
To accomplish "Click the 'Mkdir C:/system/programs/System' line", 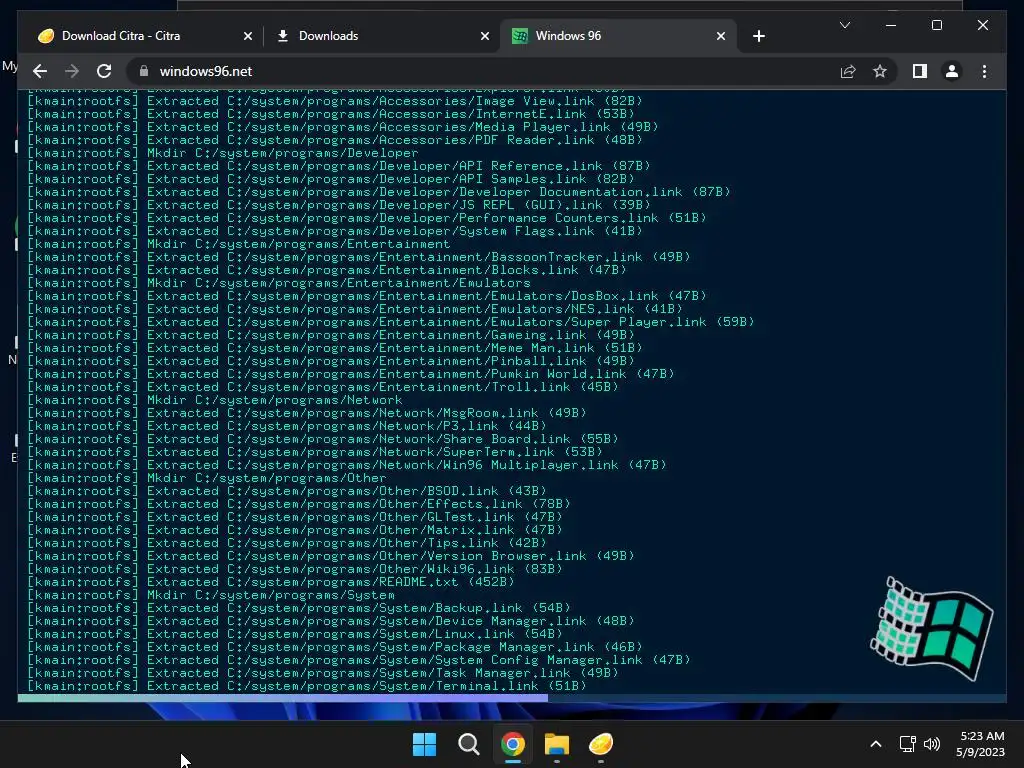I will tap(211, 595).
